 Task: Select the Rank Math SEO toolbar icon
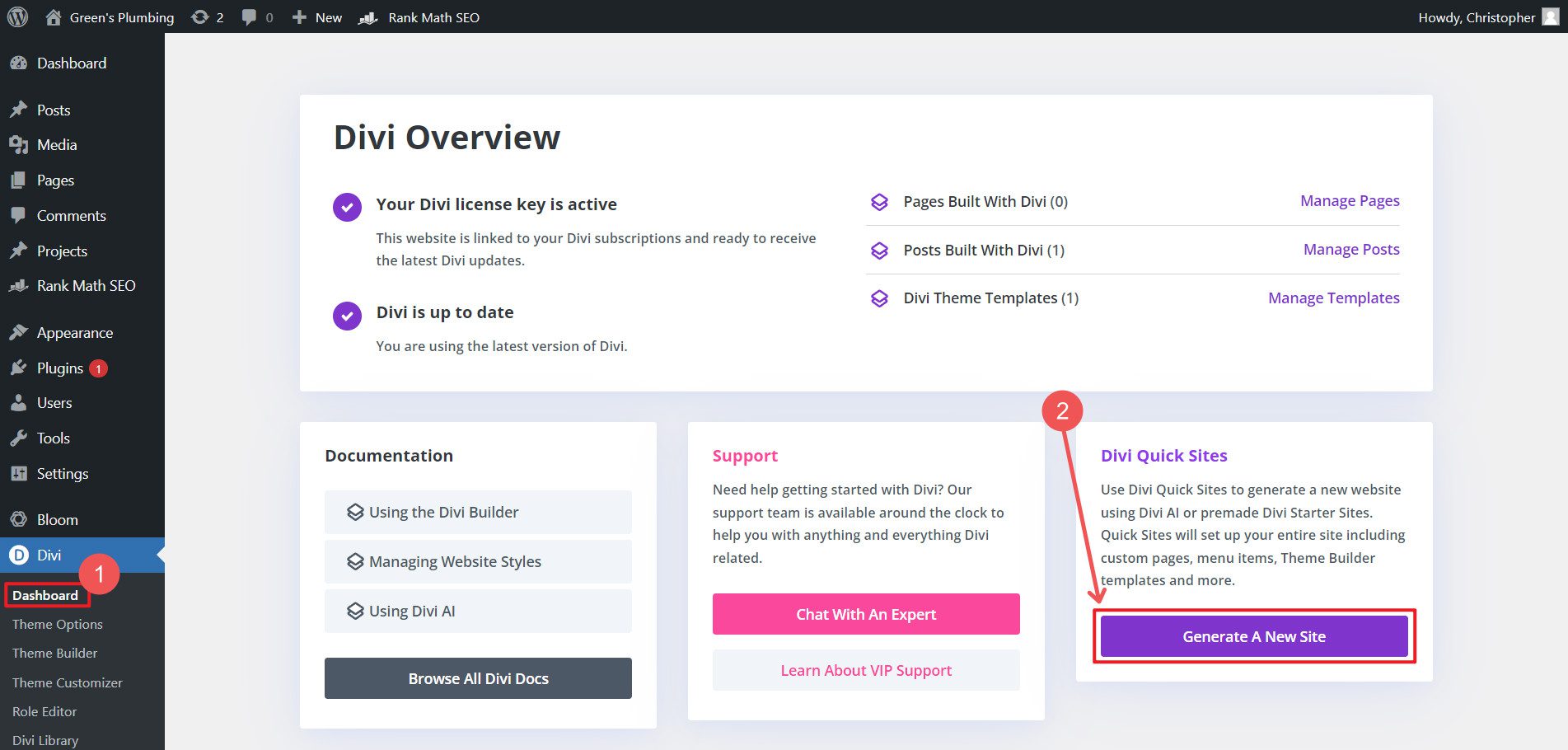coord(366,16)
